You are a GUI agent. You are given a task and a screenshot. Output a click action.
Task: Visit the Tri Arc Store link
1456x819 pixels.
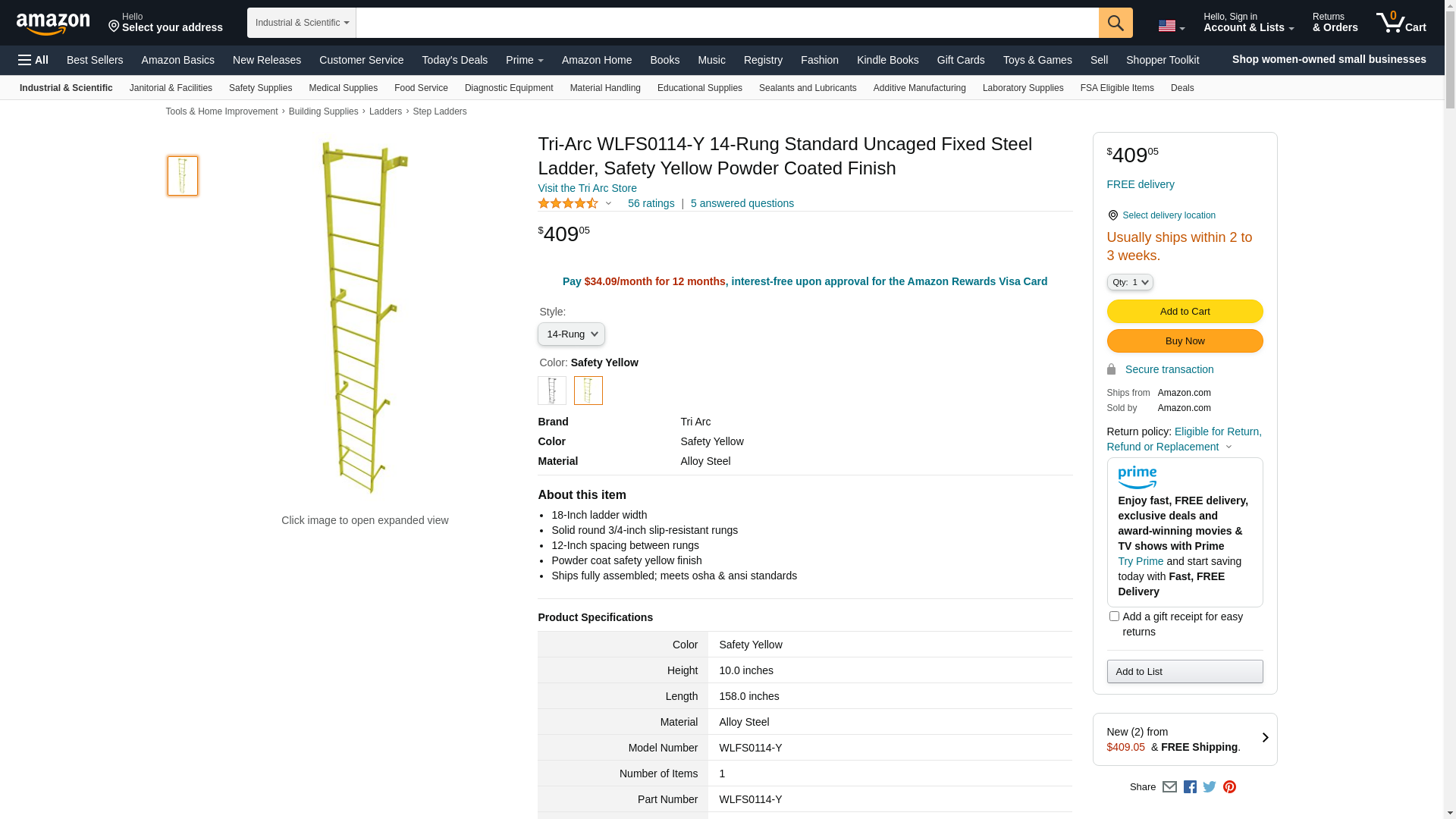587,188
